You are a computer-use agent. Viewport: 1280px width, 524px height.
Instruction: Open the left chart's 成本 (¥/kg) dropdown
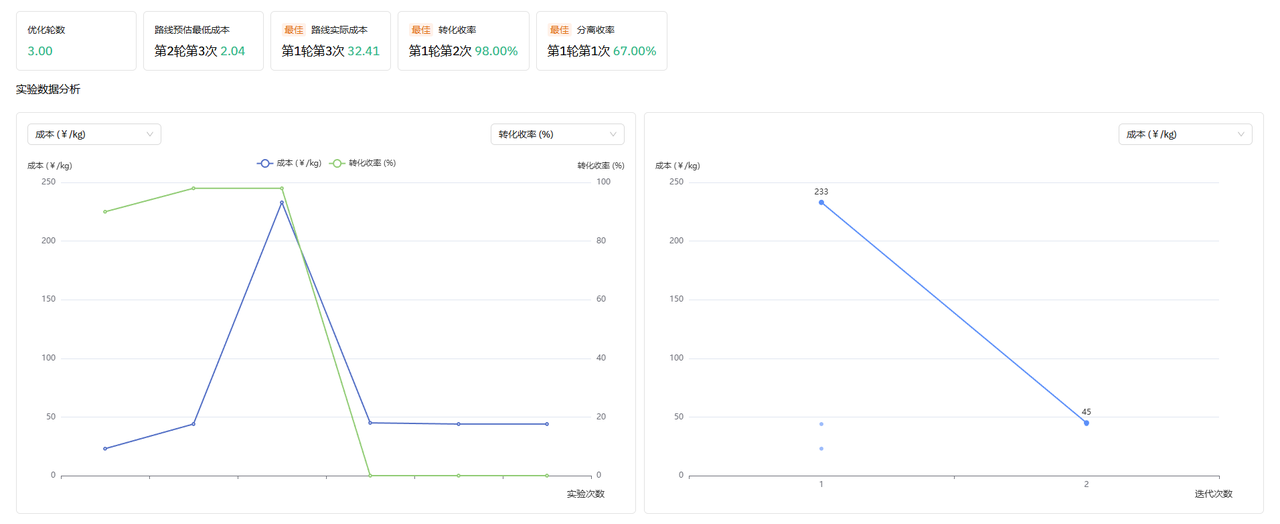coord(94,134)
